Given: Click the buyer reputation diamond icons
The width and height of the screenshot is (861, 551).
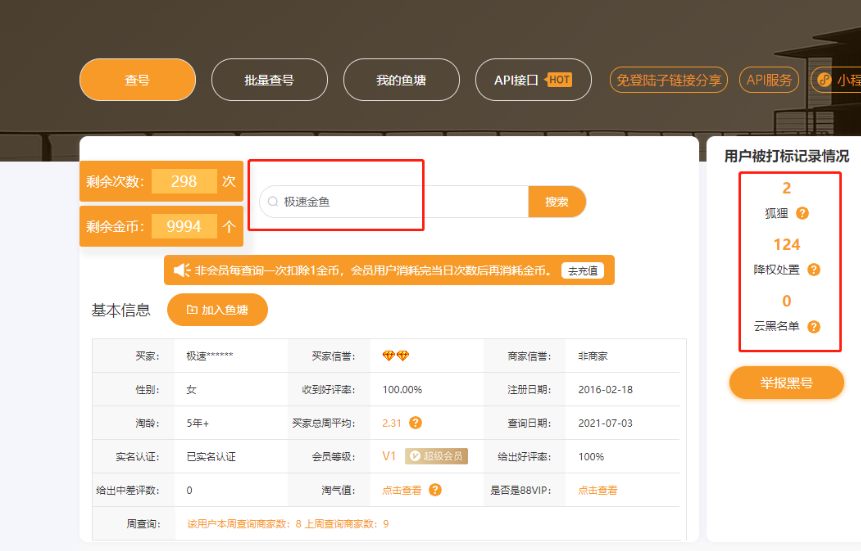Looking at the screenshot, I should (396, 356).
